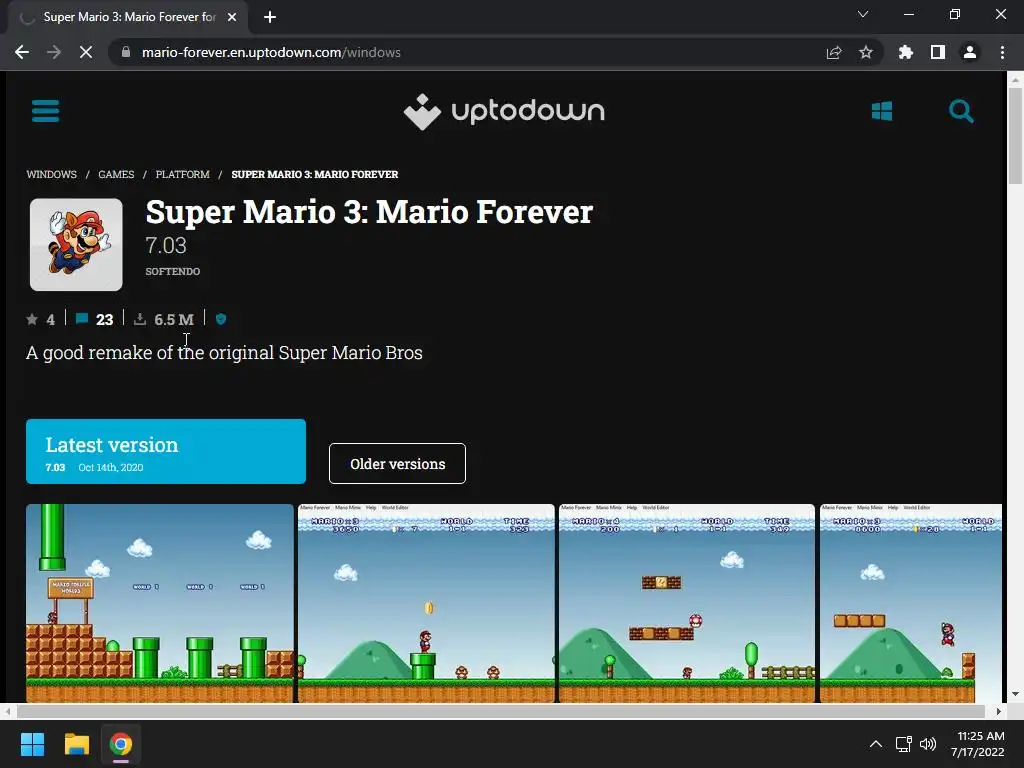Image resolution: width=1024 pixels, height=768 pixels.
Task: Bookmark this page with star icon
Action: 866,52
